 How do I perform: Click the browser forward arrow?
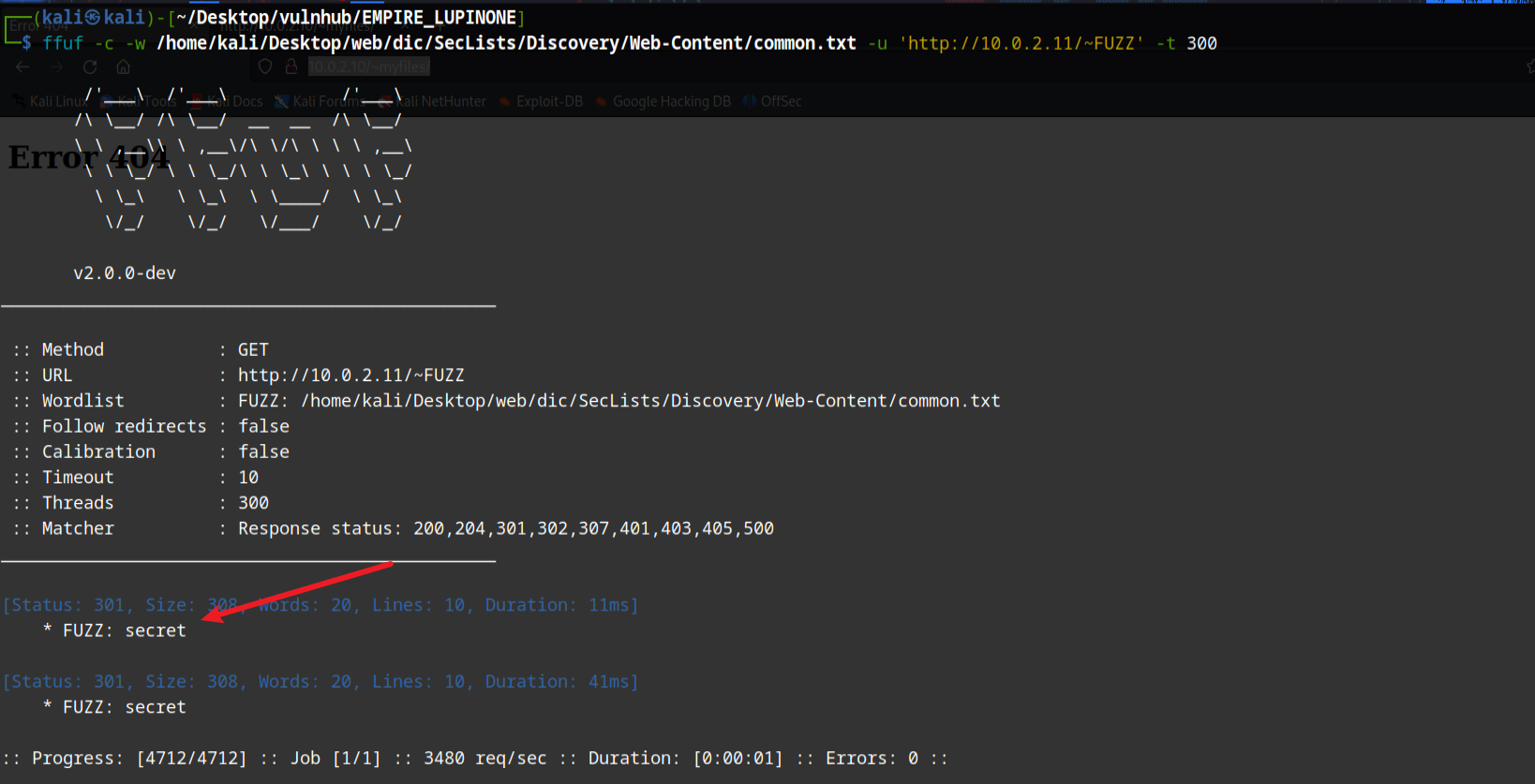pos(56,67)
